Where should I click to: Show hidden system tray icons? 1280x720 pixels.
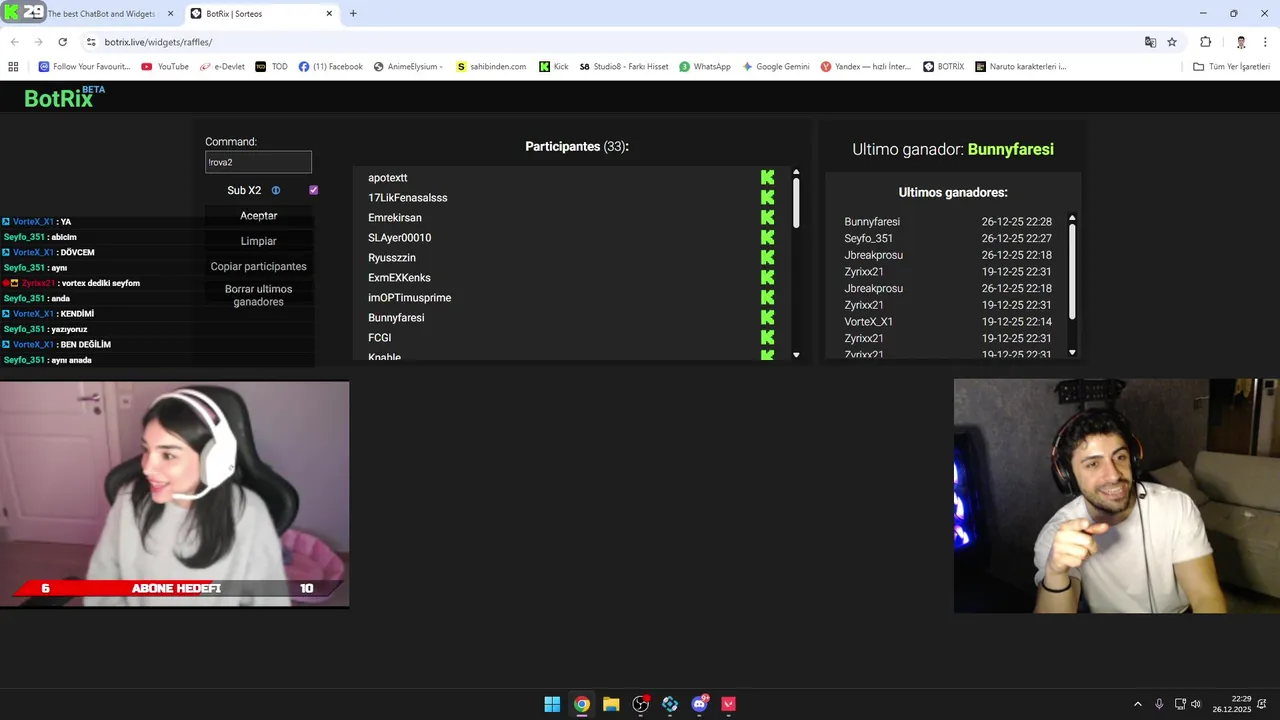point(1137,704)
